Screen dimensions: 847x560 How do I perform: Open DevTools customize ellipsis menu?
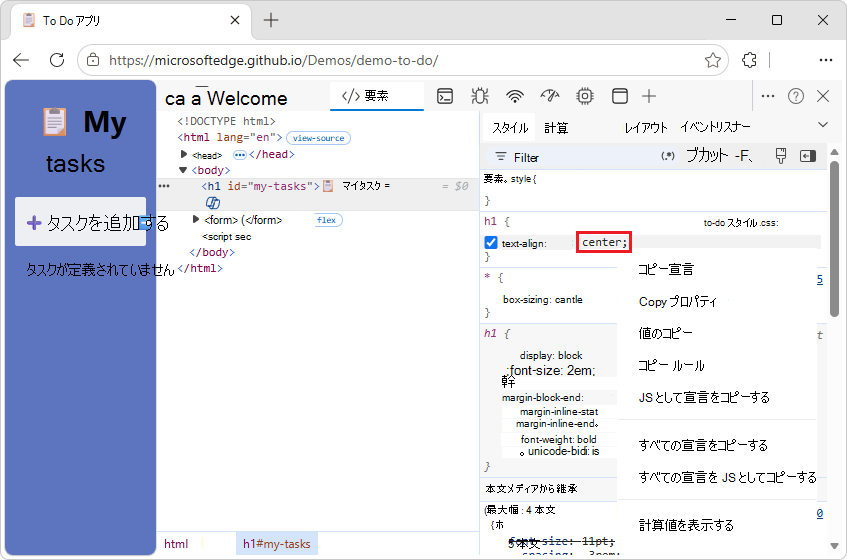point(768,96)
